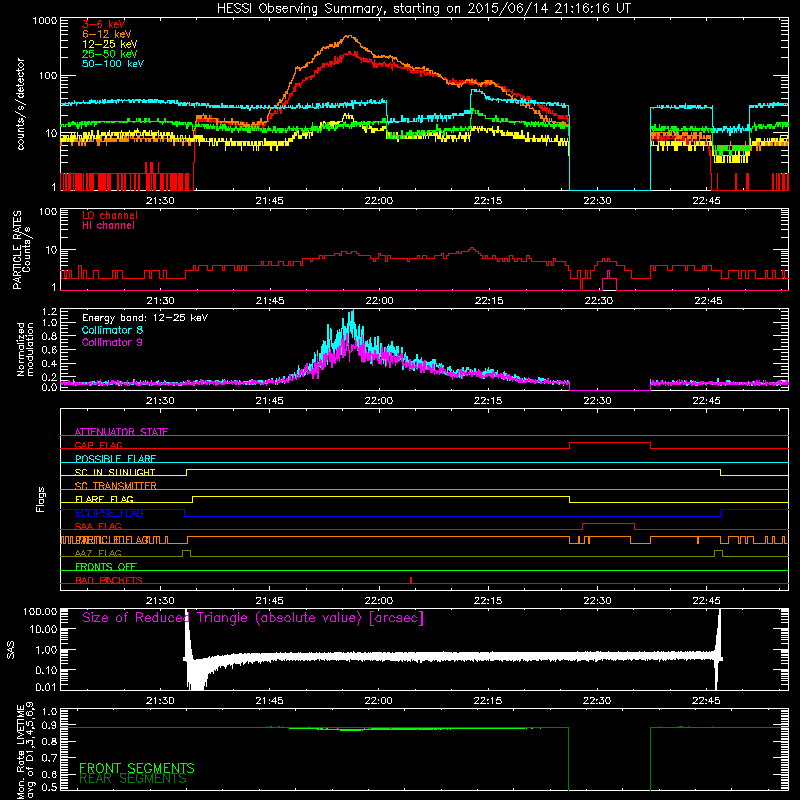This screenshot has height=800, width=800.
Task: Click the Size of Reduced Triangle caption
Action: pyautogui.click(x=253, y=618)
